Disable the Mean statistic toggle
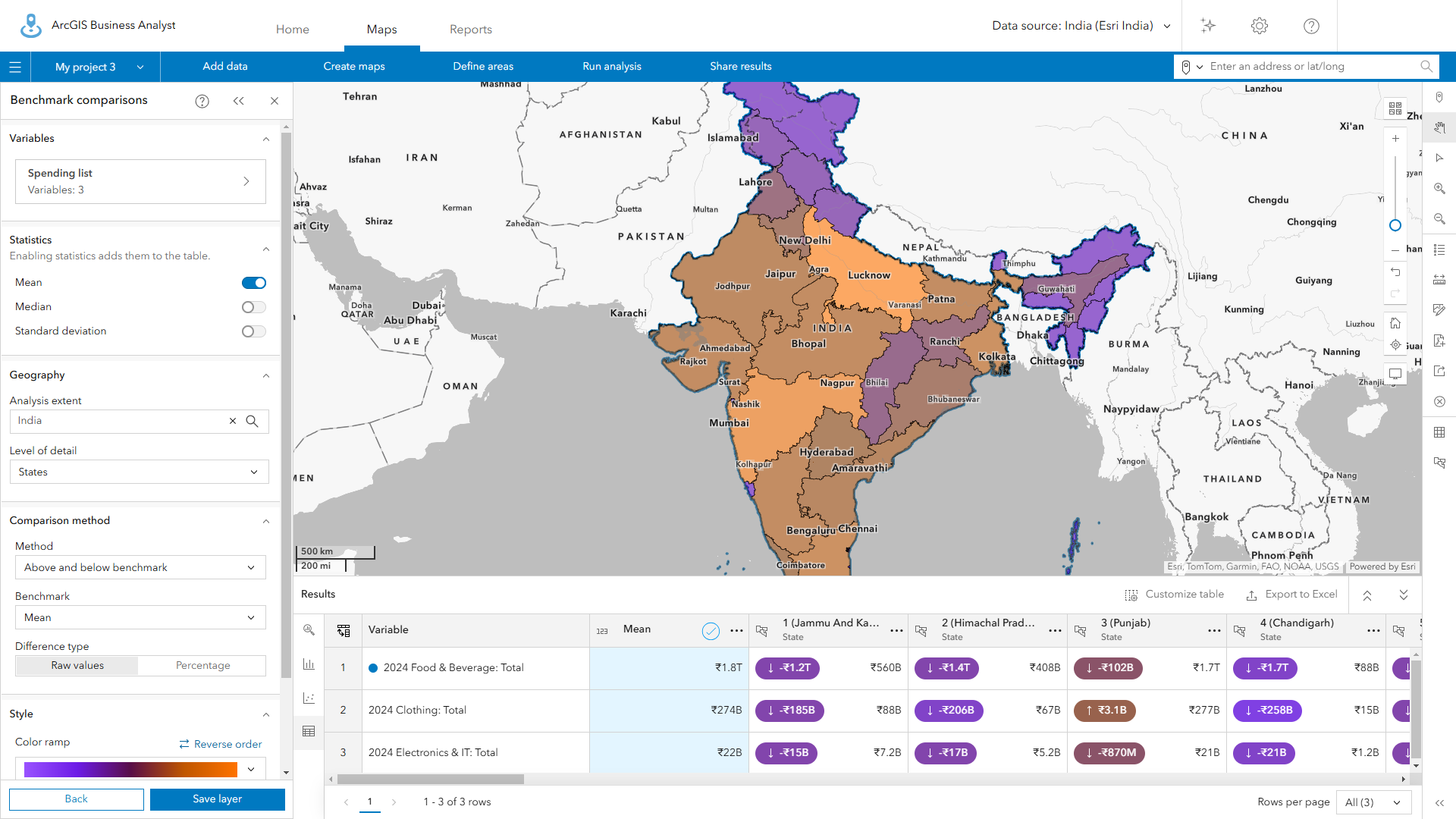The image size is (1456, 819). [253, 283]
